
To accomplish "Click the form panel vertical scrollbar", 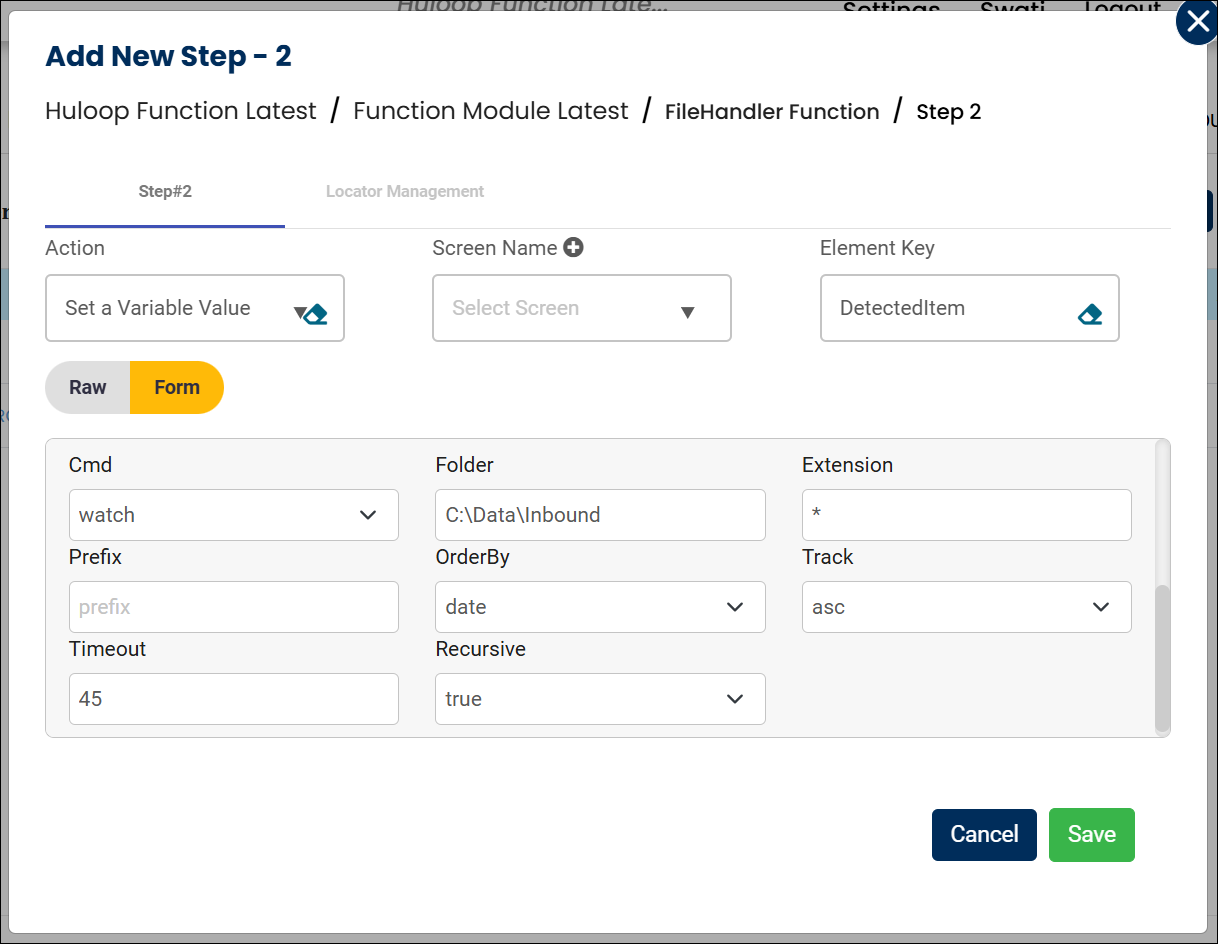I will pos(1161,660).
